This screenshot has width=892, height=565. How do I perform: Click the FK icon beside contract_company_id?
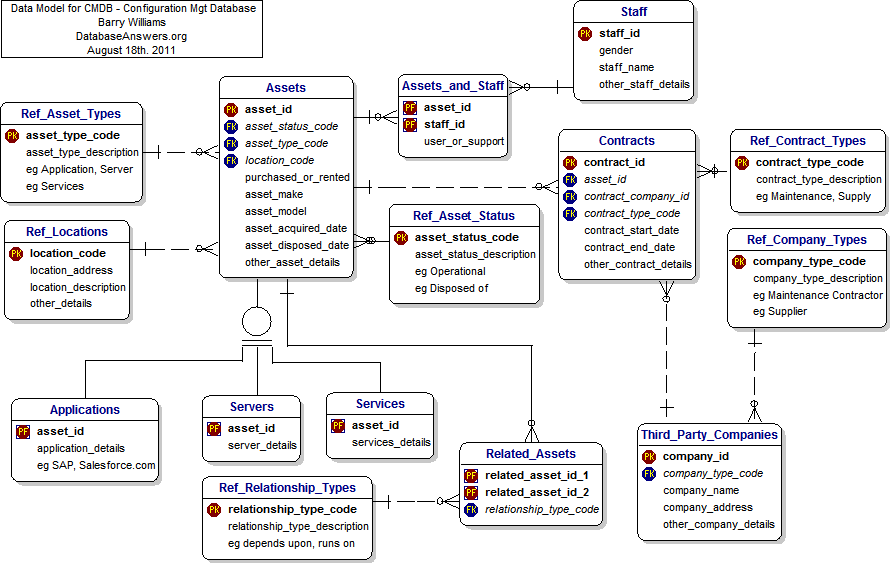click(x=569, y=197)
